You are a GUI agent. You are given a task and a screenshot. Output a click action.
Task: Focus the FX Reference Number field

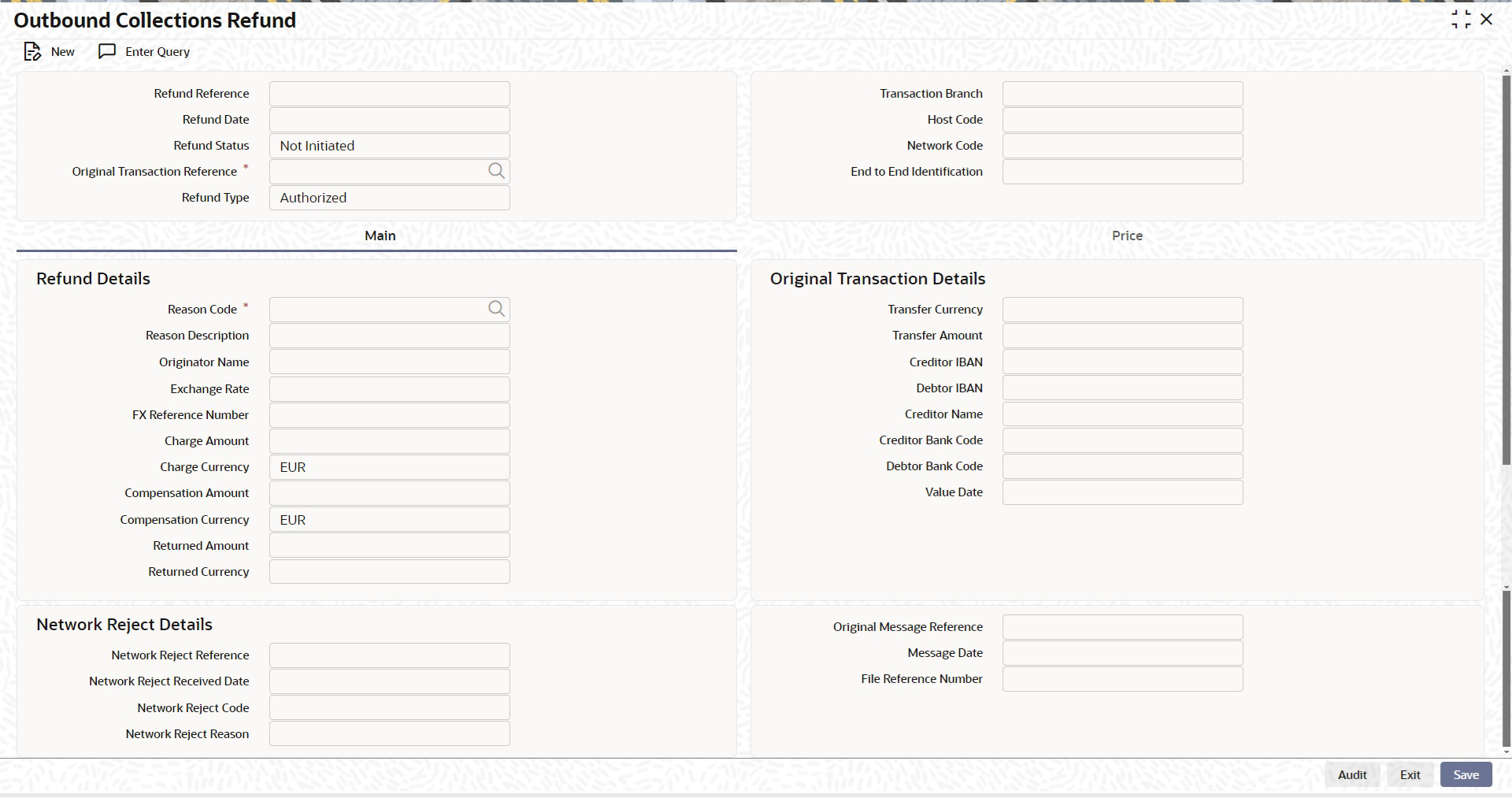pyautogui.click(x=390, y=415)
